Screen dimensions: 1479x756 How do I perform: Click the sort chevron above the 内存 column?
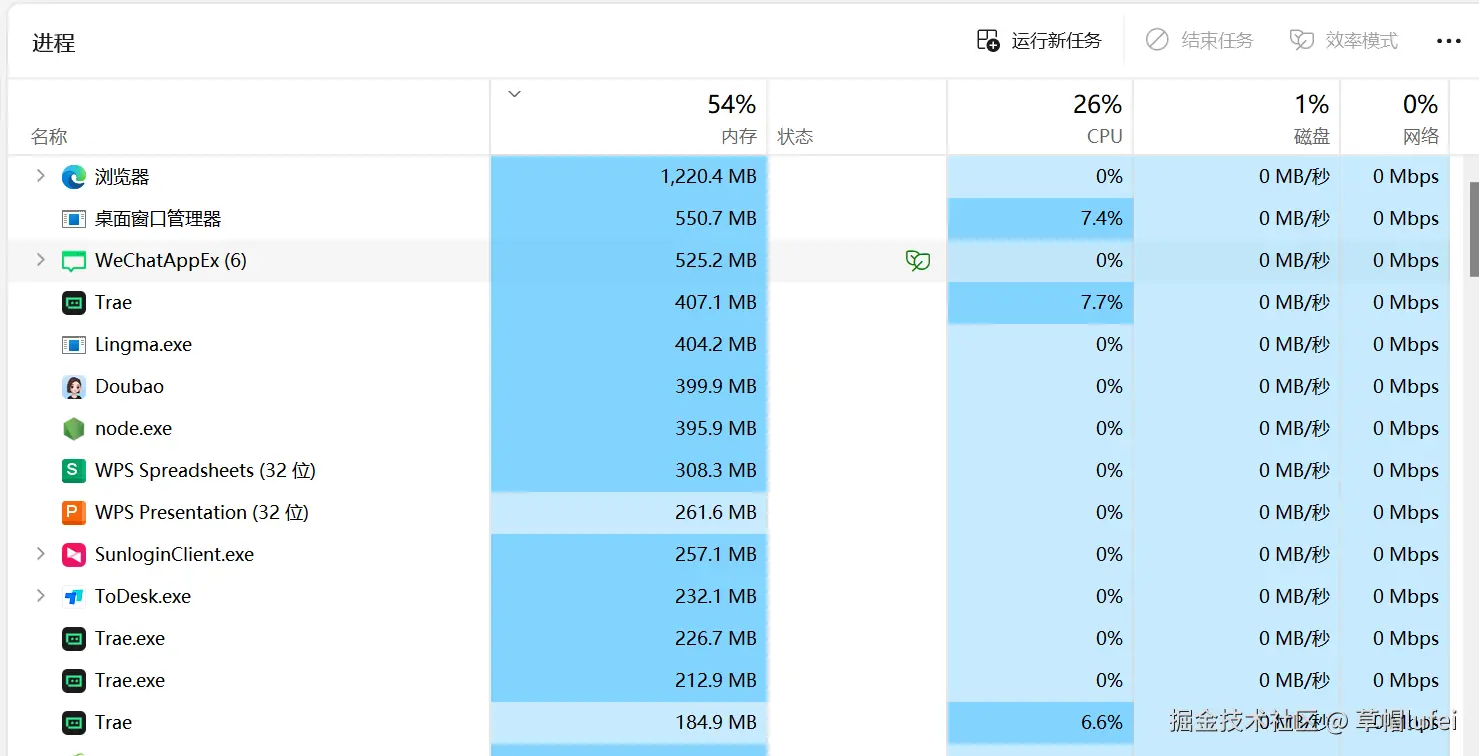point(514,94)
